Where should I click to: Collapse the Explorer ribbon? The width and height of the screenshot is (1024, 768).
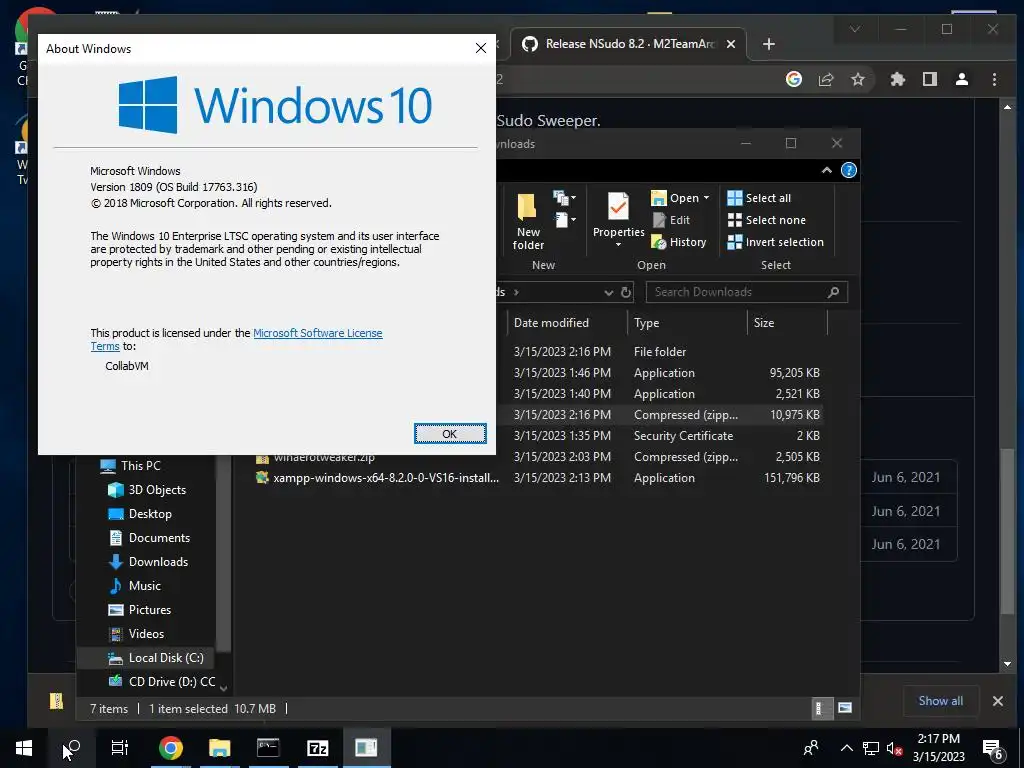click(827, 170)
